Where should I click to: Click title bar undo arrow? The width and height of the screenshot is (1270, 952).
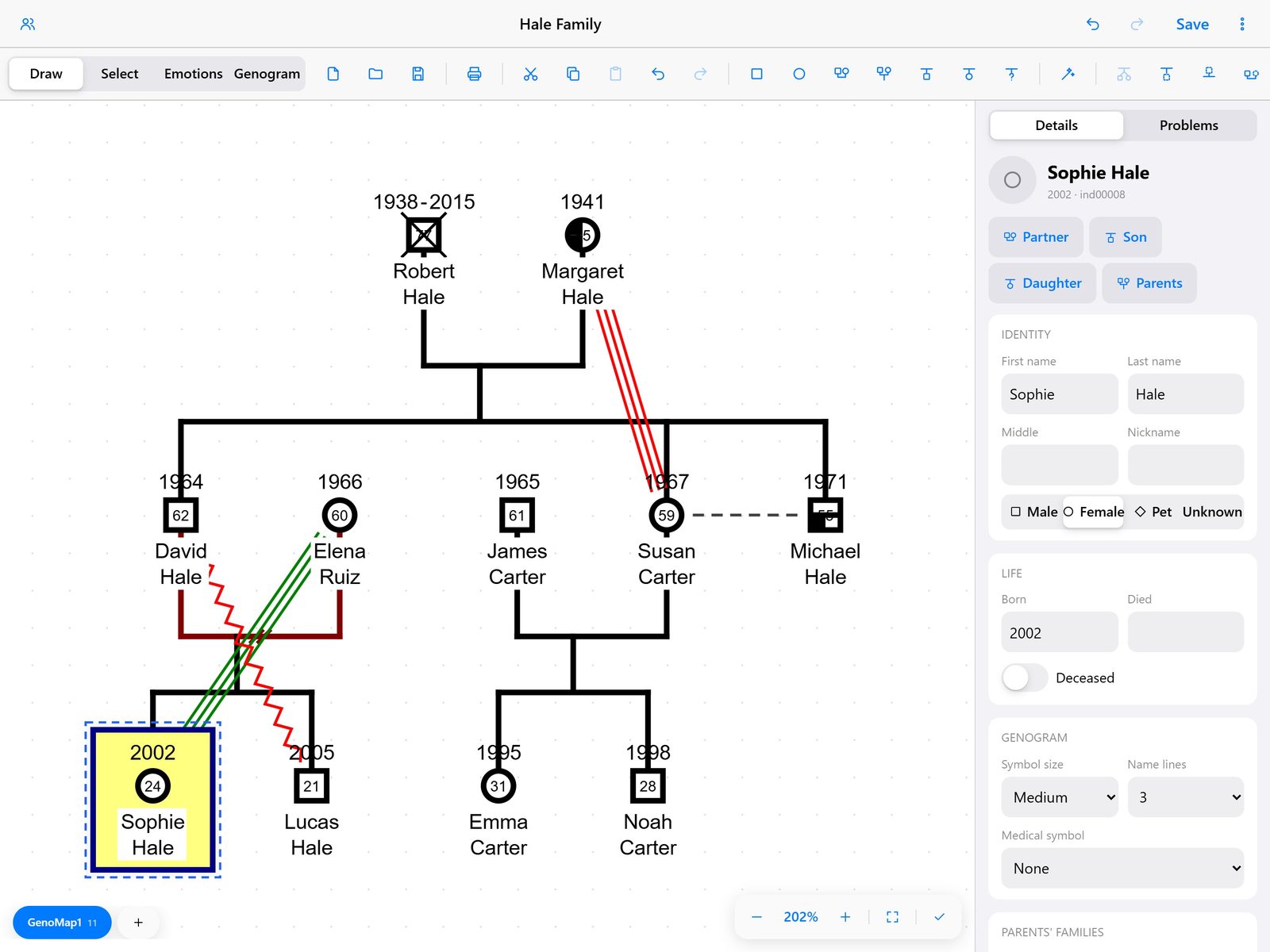point(1093,24)
